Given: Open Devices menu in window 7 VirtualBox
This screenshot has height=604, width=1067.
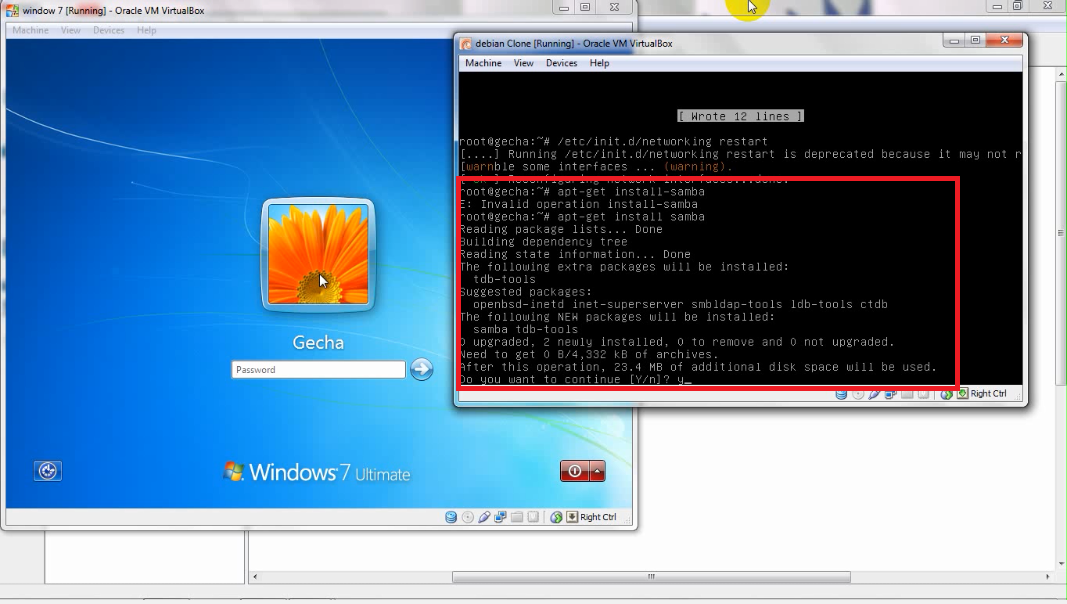Looking at the screenshot, I should (x=109, y=30).
